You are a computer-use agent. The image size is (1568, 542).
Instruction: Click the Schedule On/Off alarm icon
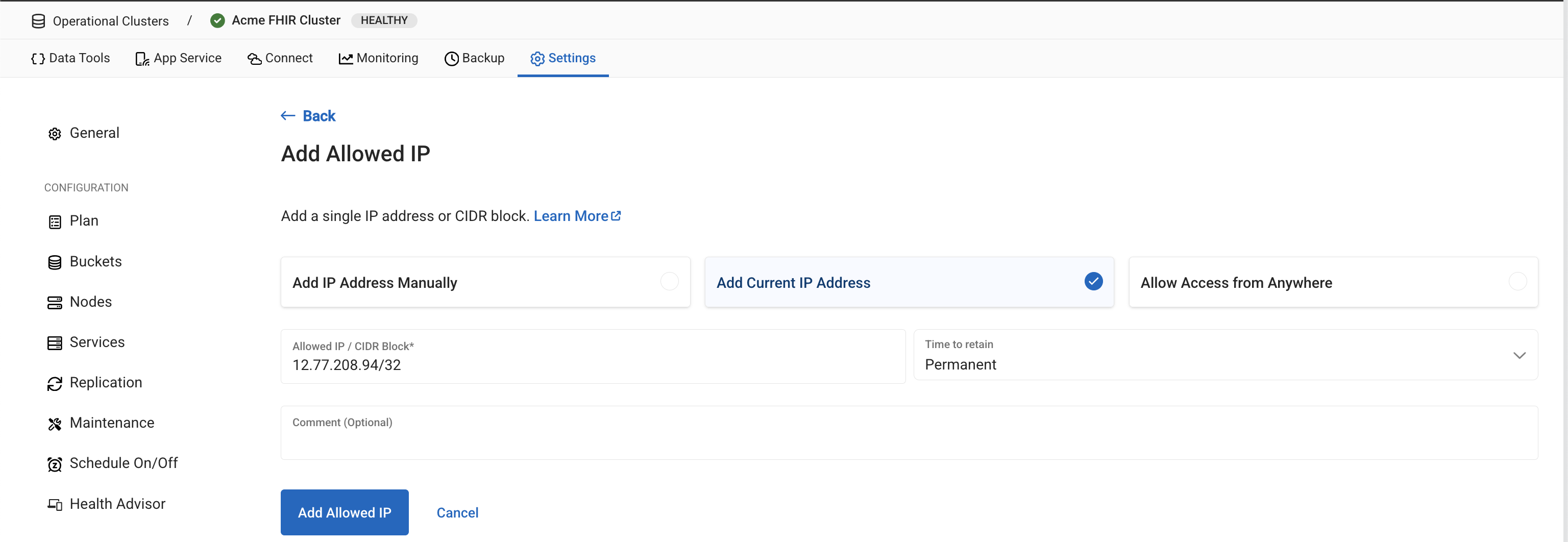tap(55, 464)
